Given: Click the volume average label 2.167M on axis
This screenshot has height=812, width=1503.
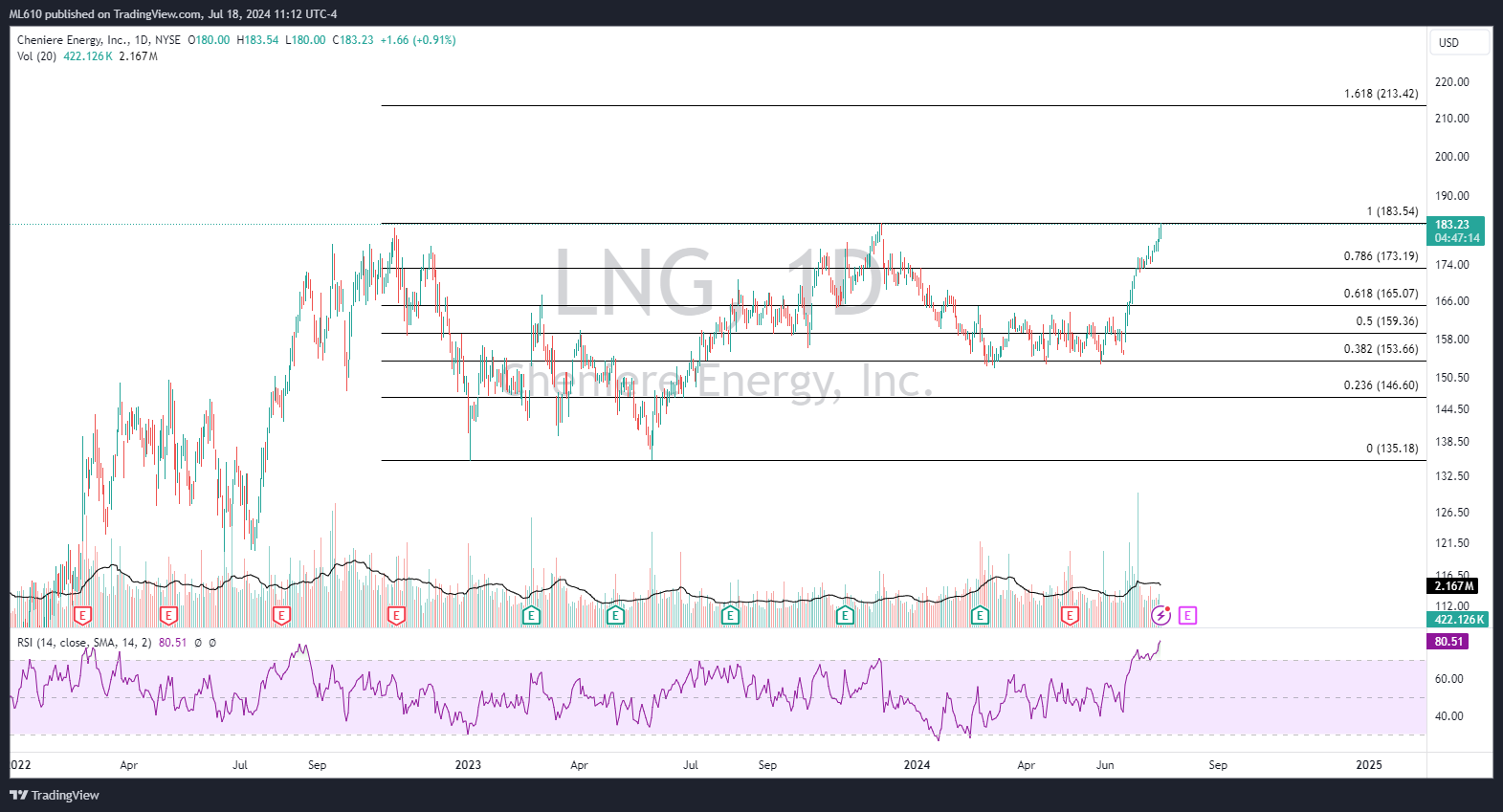Looking at the screenshot, I should tap(1454, 586).
